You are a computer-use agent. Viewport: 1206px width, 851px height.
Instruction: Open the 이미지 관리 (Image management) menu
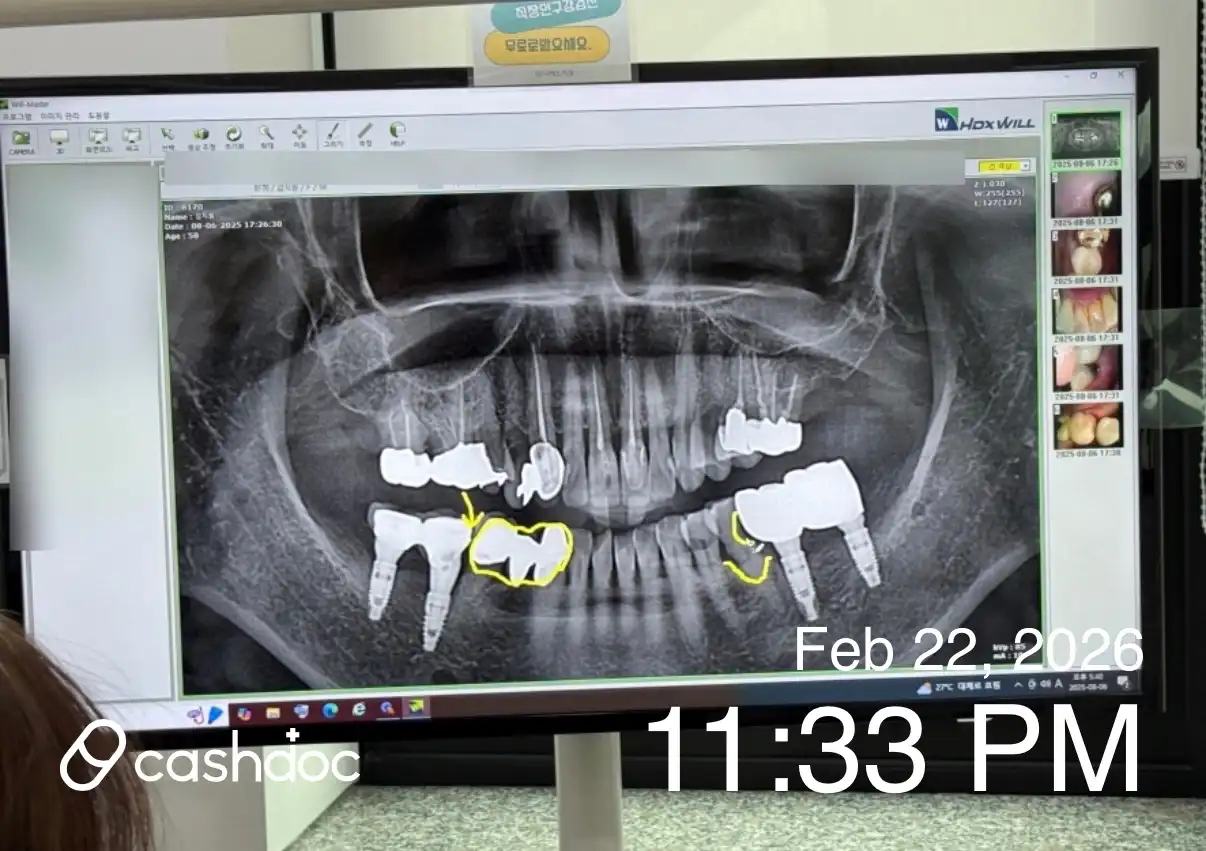(61, 116)
